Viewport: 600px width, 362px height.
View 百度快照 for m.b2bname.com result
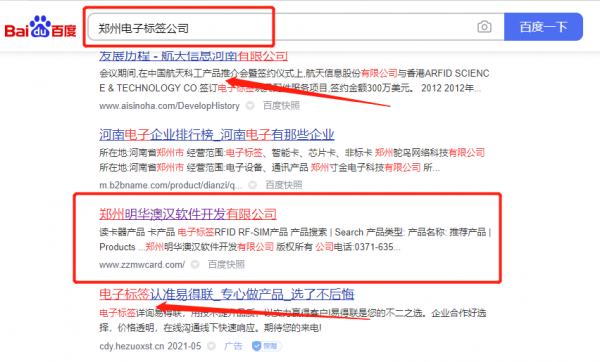coord(284,185)
